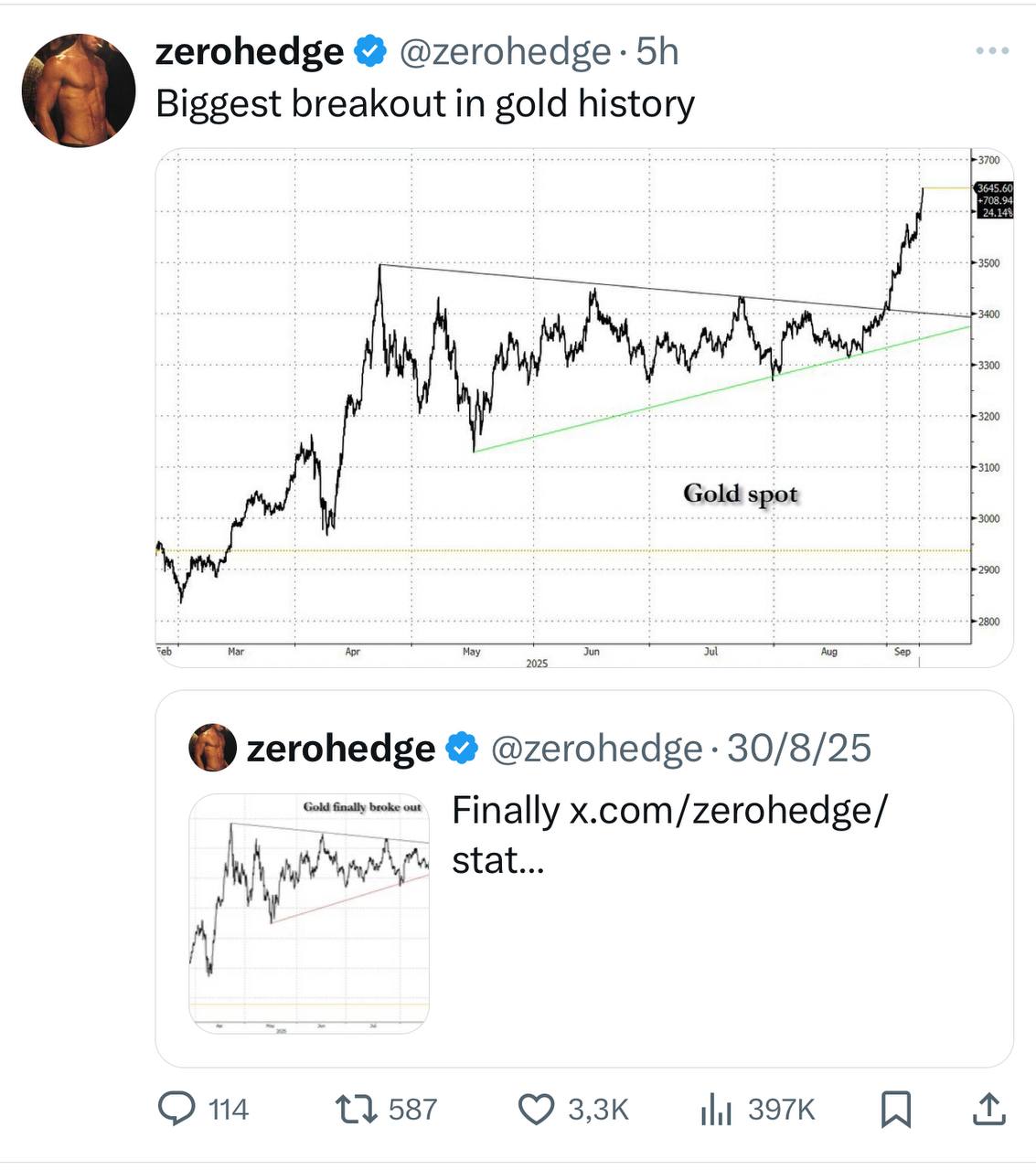Click the zerohedge name in the quoted tweet
The width and height of the screenshot is (1036, 1170).
tap(341, 749)
